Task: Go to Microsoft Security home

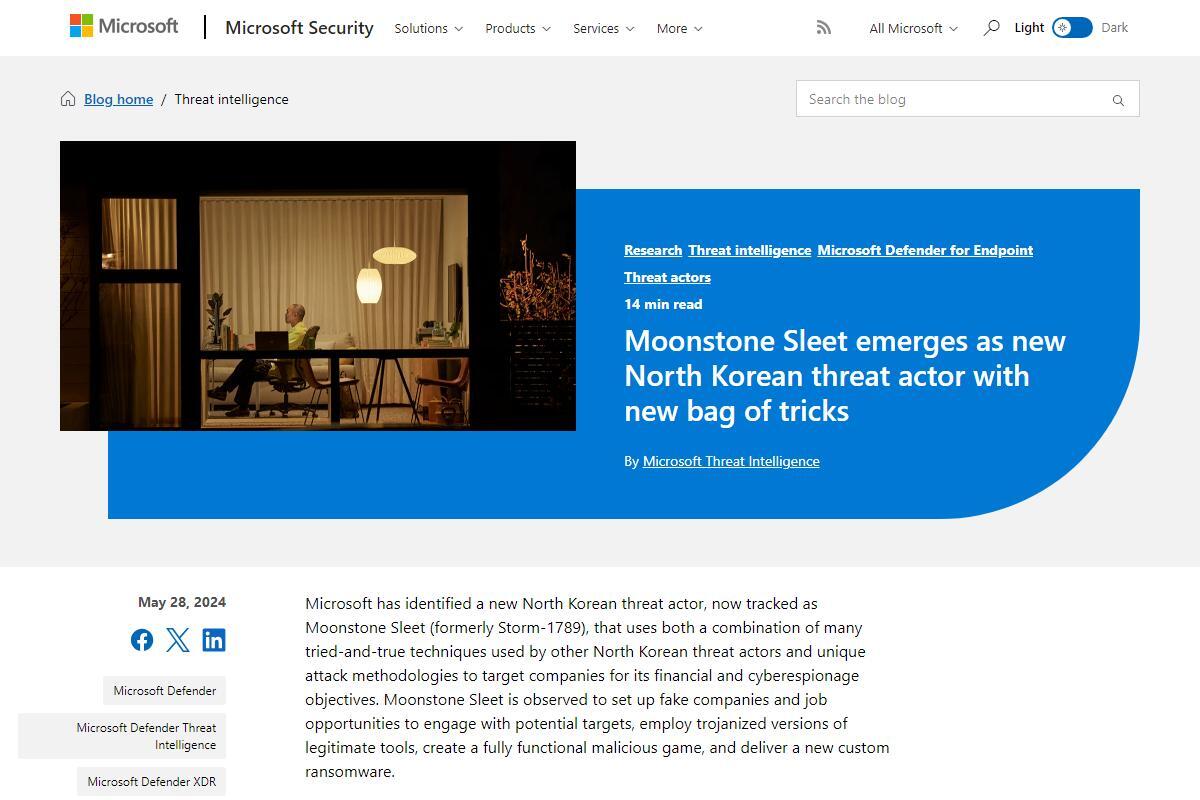Action: pyautogui.click(x=299, y=28)
